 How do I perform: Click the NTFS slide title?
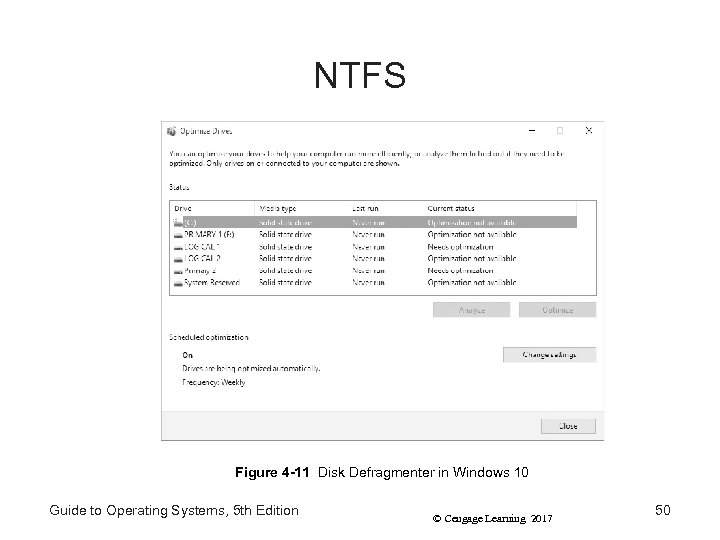tap(360, 75)
